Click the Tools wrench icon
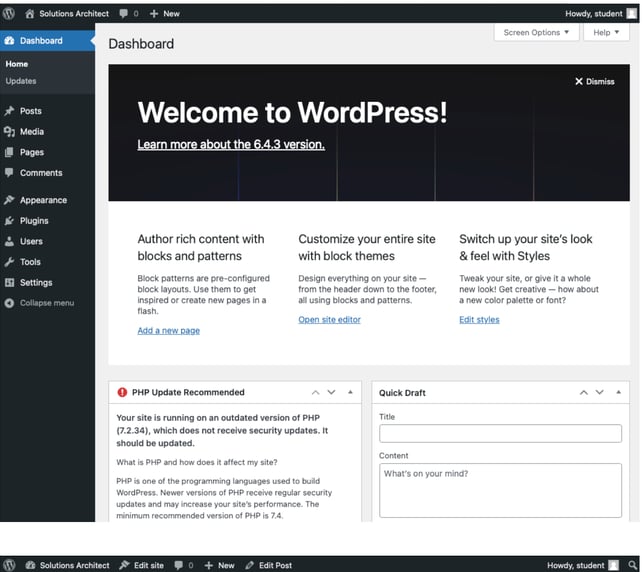Screen dimensions: 642x572 [9, 262]
